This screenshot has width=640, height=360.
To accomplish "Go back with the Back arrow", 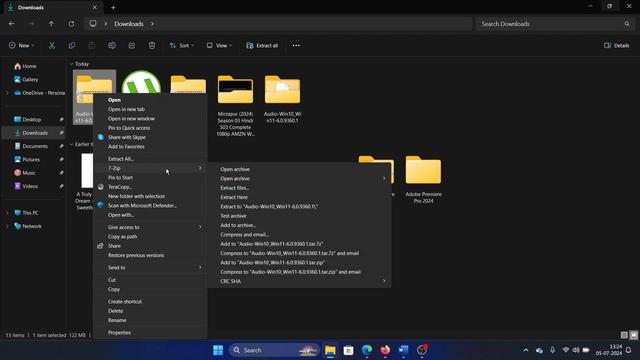I will [x=11, y=24].
